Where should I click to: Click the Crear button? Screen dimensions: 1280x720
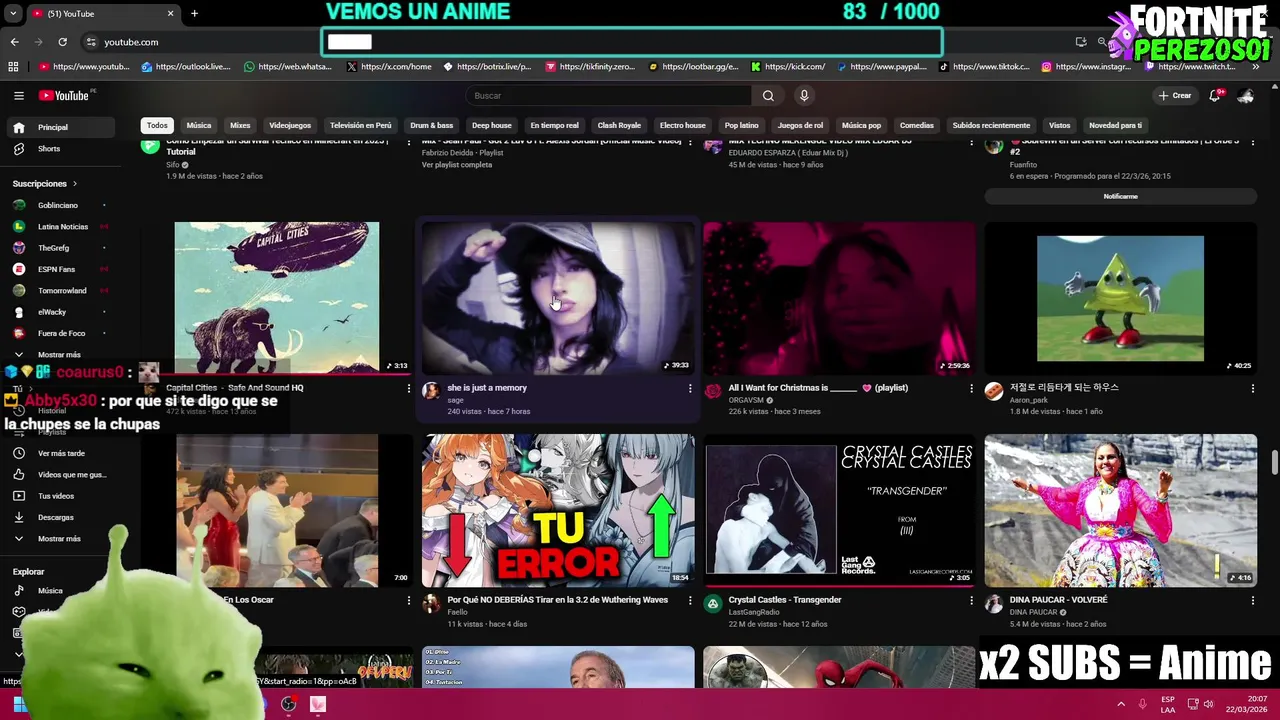(1175, 95)
